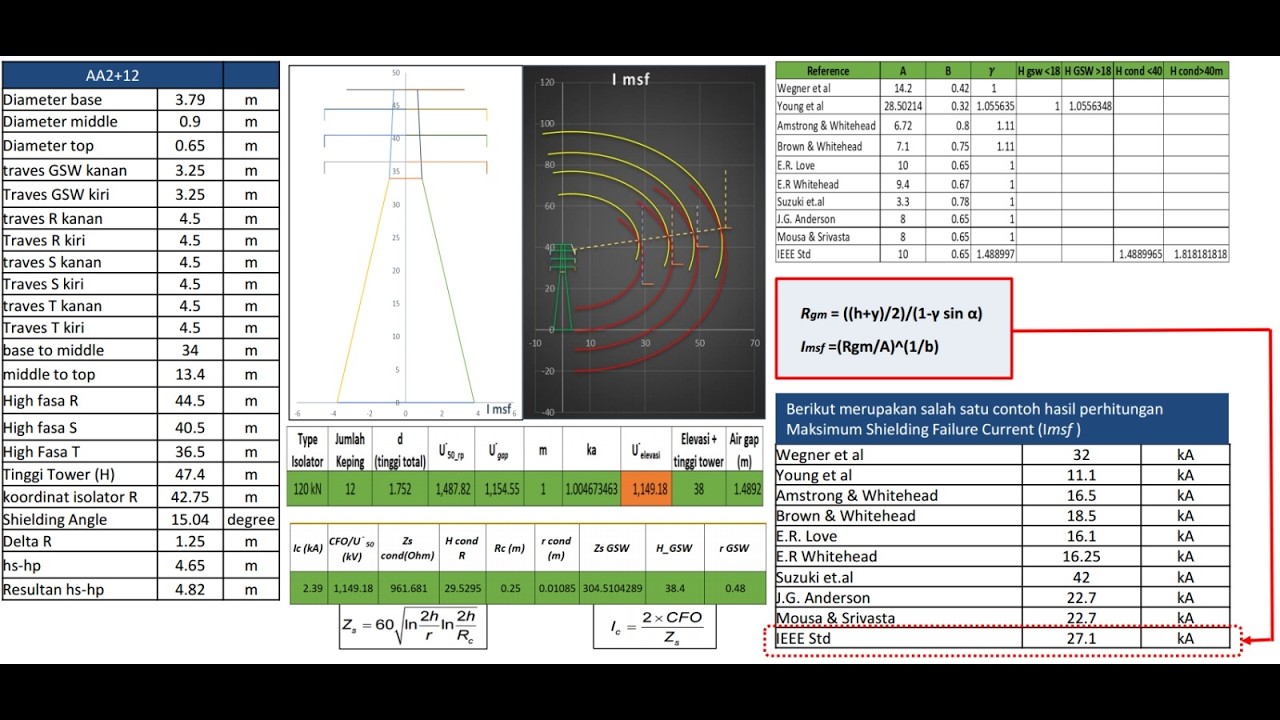
Task: Click the Rgm formula line
Action: coord(892,313)
